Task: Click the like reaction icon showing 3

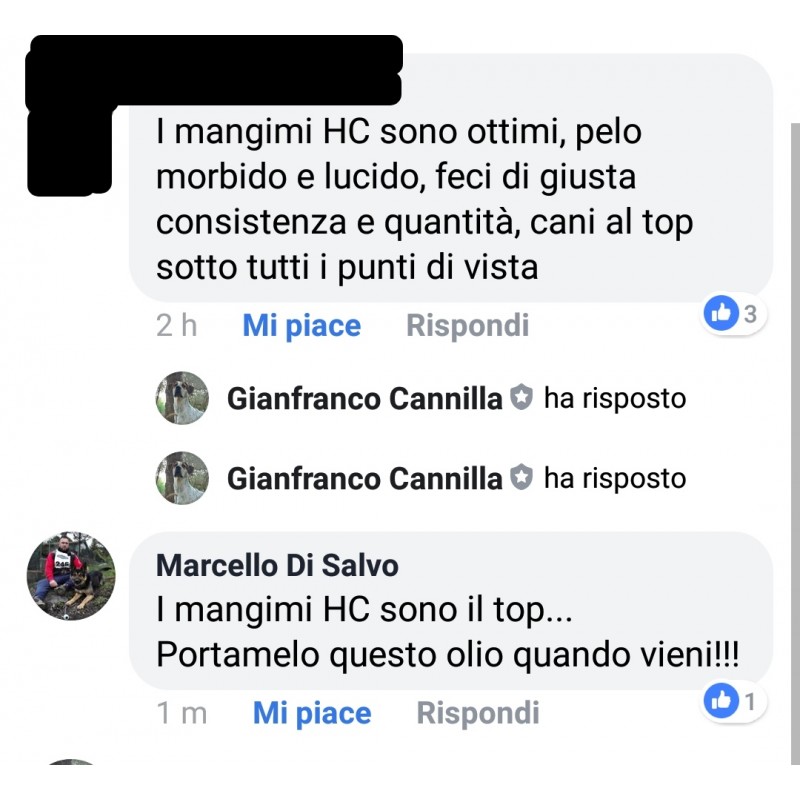Action: (x=721, y=313)
